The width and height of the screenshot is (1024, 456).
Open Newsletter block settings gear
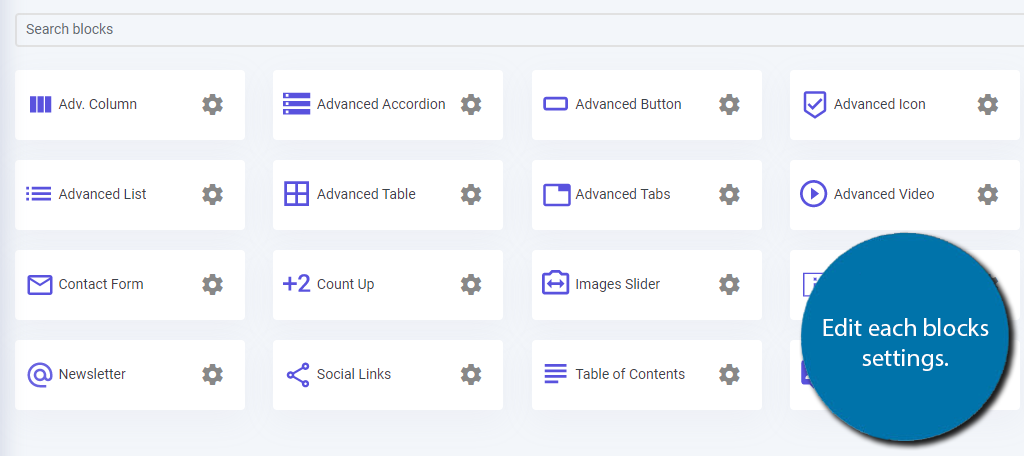212,374
